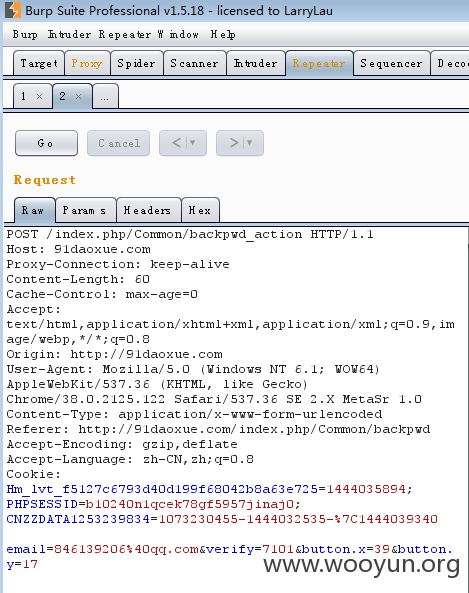Click the Cancel button
Viewport: 469px width, 593px height.
pyautogui.click(x=118, y=143)
